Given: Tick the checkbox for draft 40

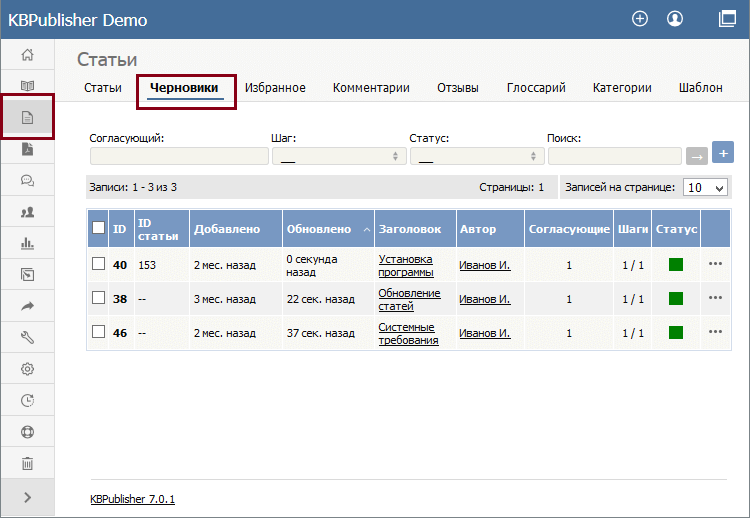Looking at the screenshot, I should pyautogui.click(x=99, y=264).
